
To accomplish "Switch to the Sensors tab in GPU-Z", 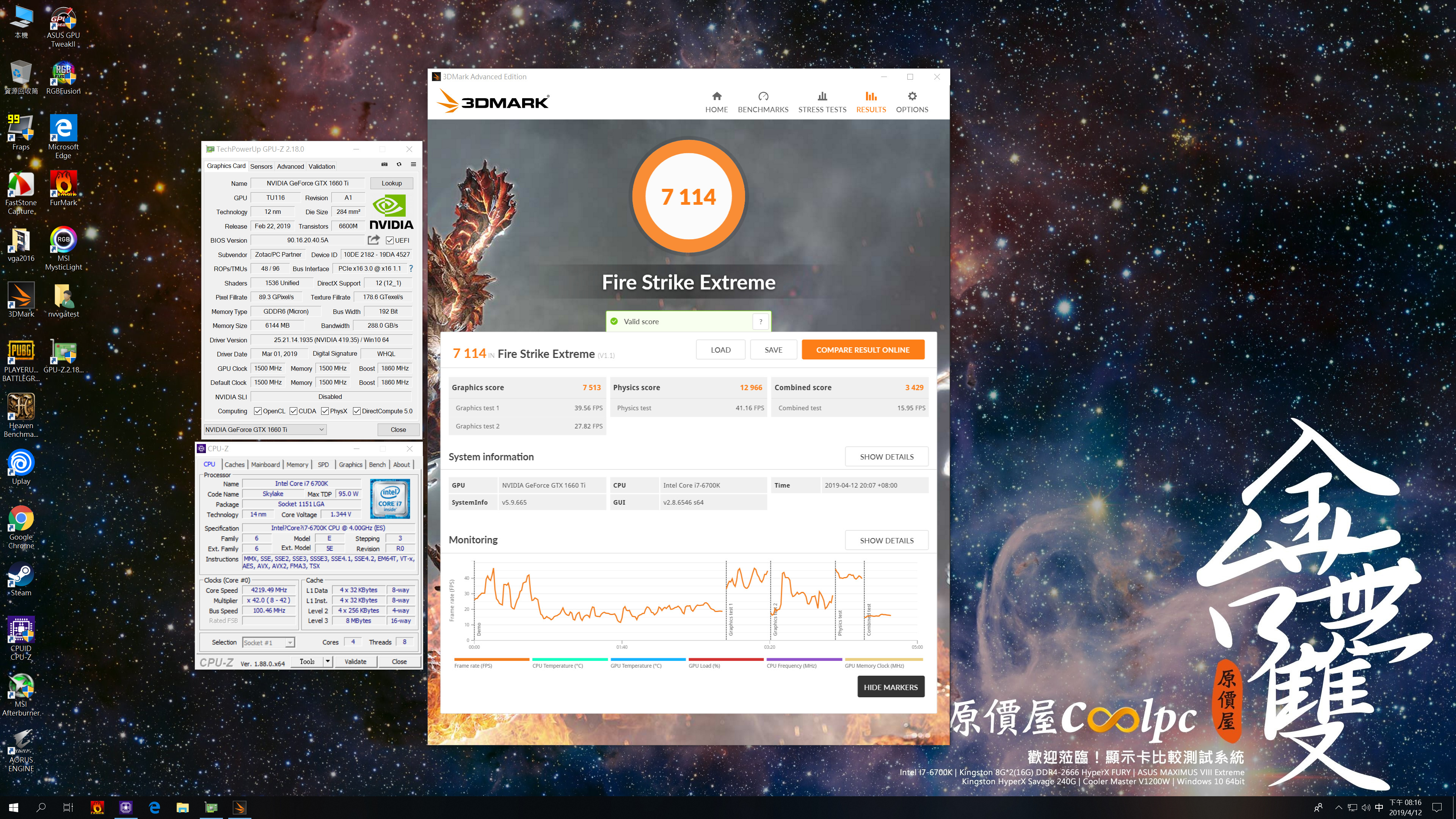I will [x=261, y=166].
